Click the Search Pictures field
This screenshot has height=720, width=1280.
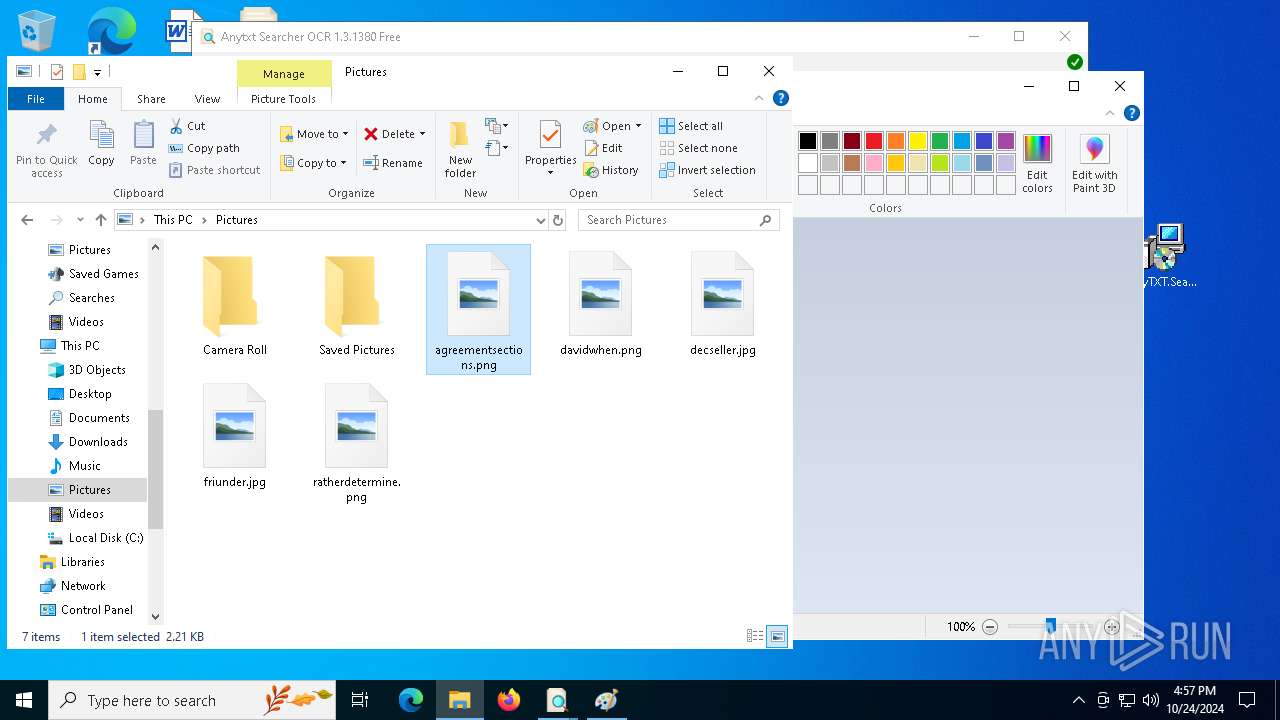[x=680, y=220]
